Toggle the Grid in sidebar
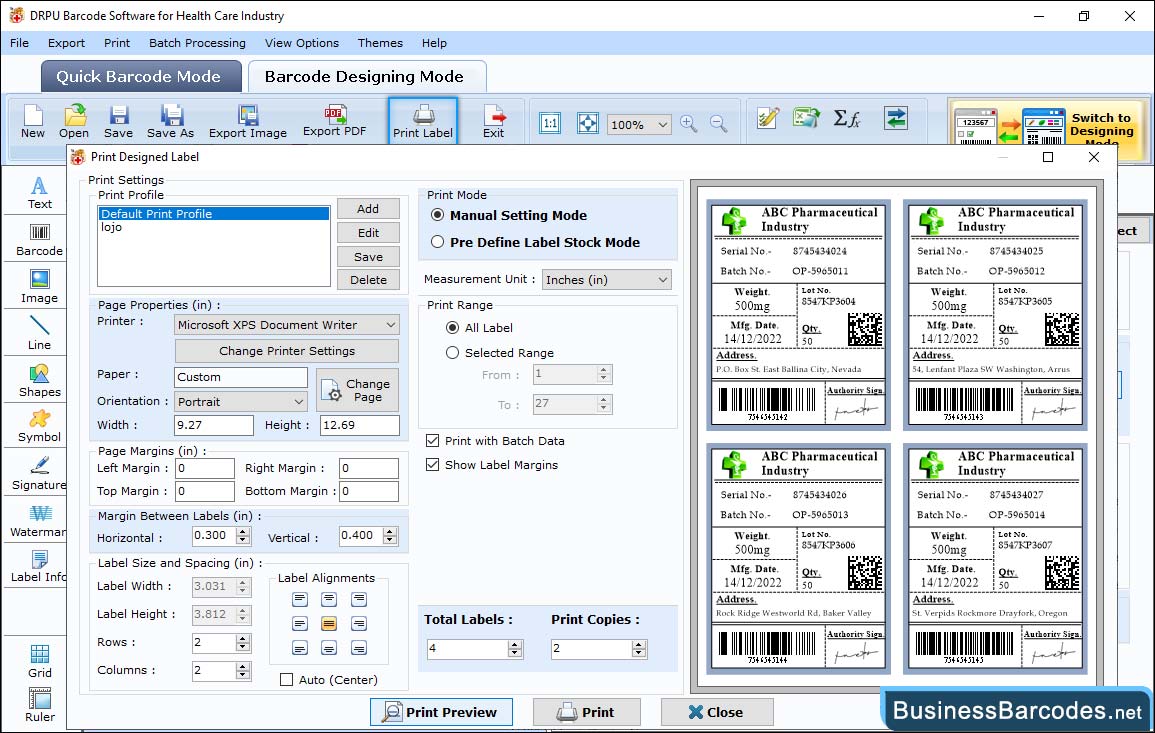The image size is (1155, 733). pyautogui.click(x=40, y=661)
